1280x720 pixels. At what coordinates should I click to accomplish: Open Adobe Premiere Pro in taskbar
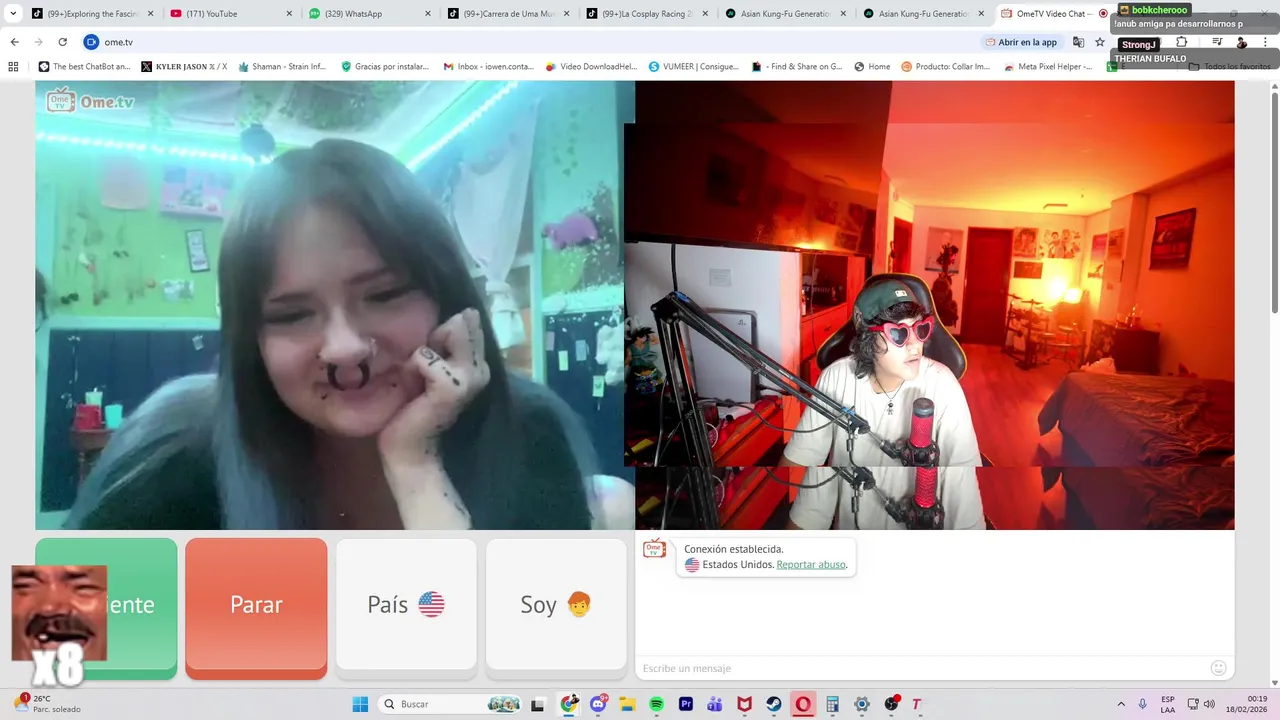(x=686, y=704)
